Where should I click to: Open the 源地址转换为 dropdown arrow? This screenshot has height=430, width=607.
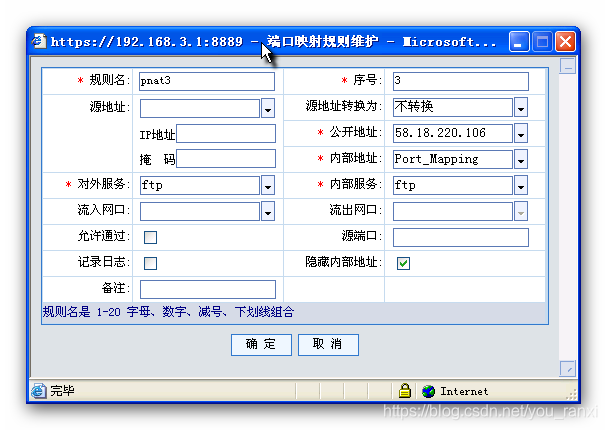coord(521,107)
